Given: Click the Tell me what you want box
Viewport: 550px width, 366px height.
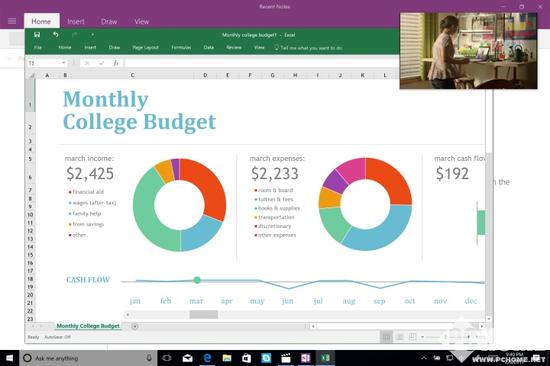Looking at the screenshot, I should 308,48.
